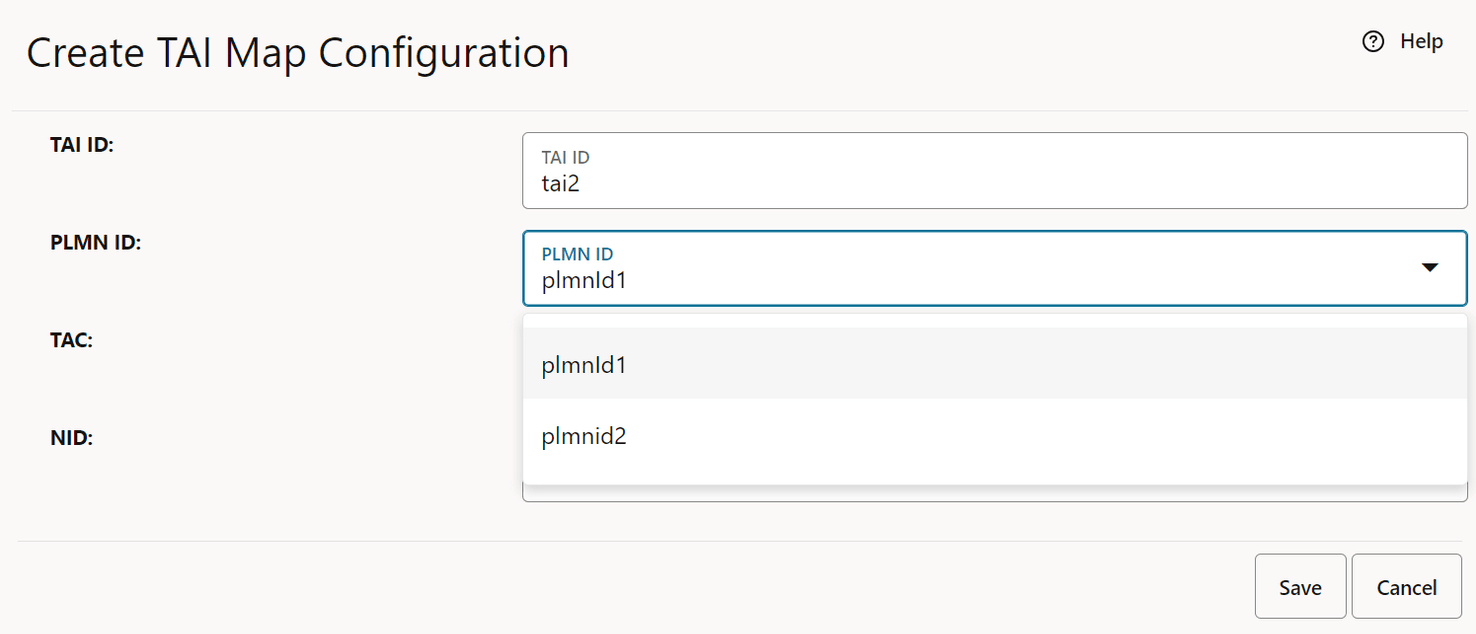This screenshot has height=634, width=1476.
Task: Click the TAI ID placeholder label
Action: [564, 157]
